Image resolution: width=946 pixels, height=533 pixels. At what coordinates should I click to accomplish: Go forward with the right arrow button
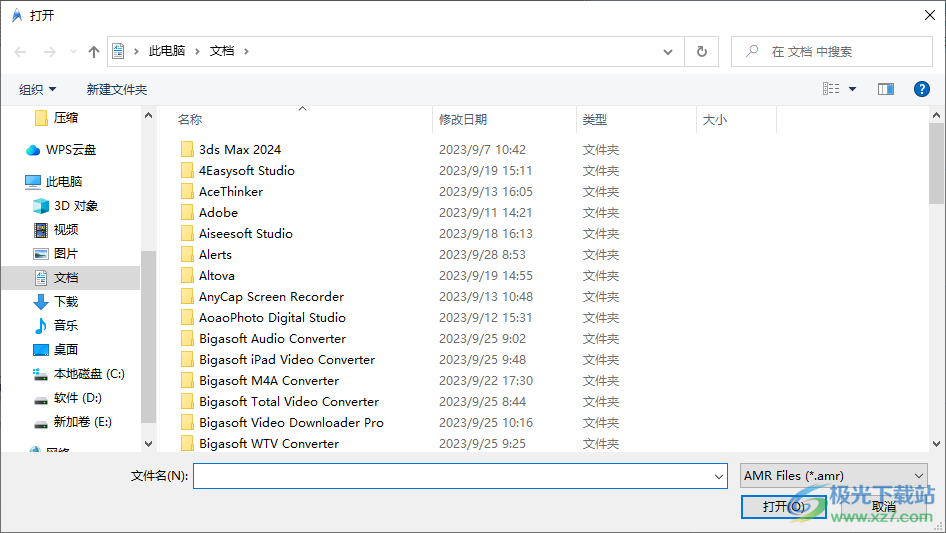pyautogui.click(x=49, y=52)
